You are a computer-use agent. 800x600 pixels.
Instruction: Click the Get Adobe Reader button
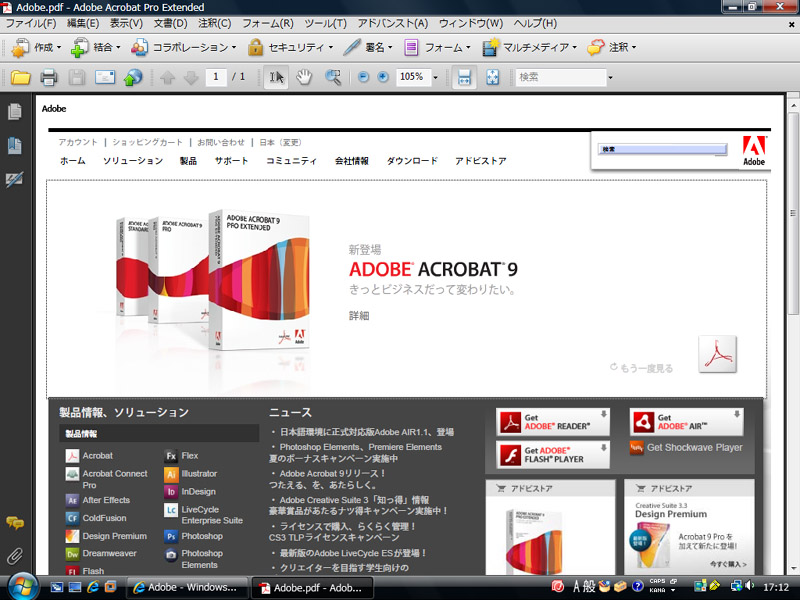click(x=553, y=422)
